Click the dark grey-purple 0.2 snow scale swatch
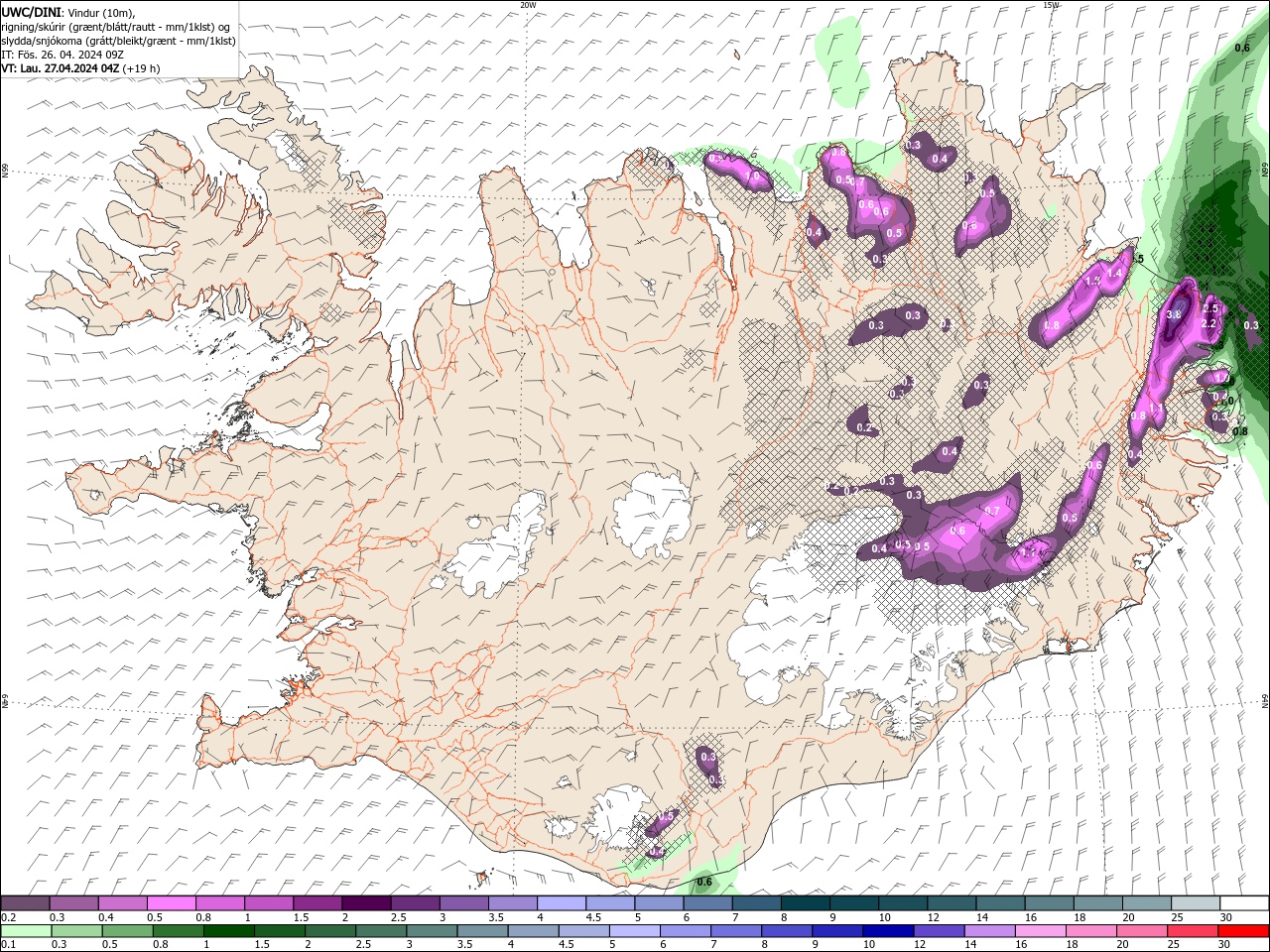Viewport: 1270px width, 952px height. (x=25, y=903)
